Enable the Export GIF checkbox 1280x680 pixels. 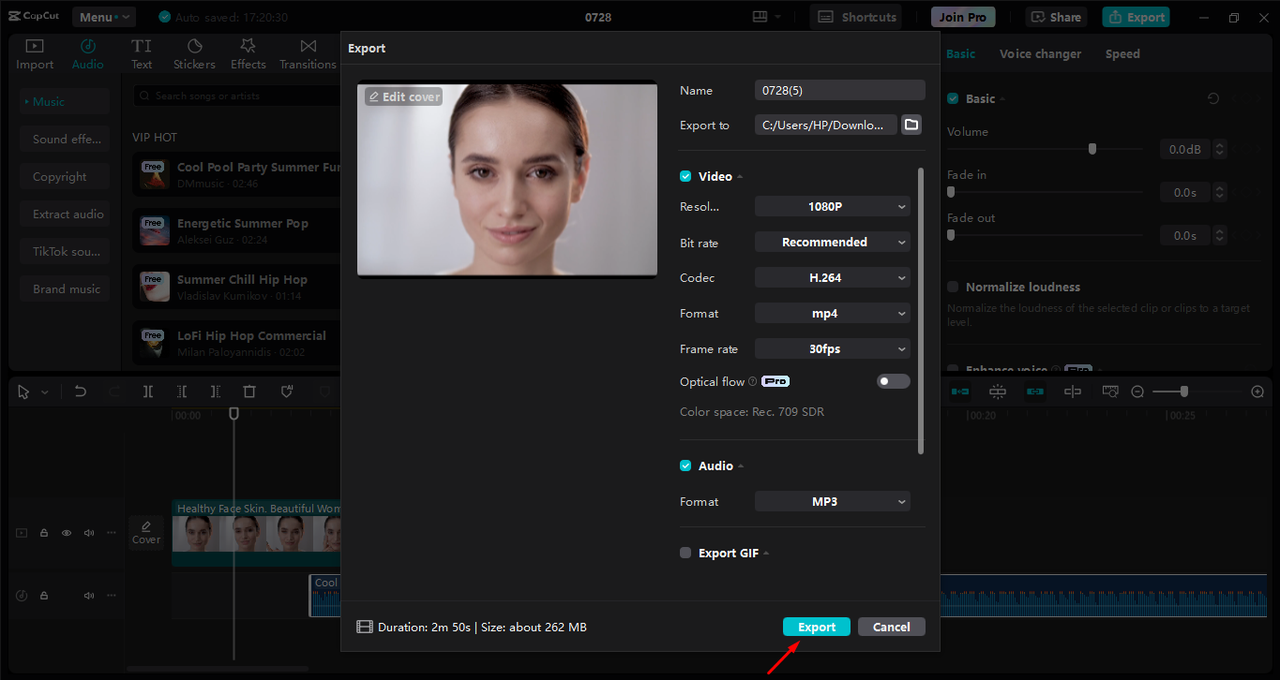[686, 553]
